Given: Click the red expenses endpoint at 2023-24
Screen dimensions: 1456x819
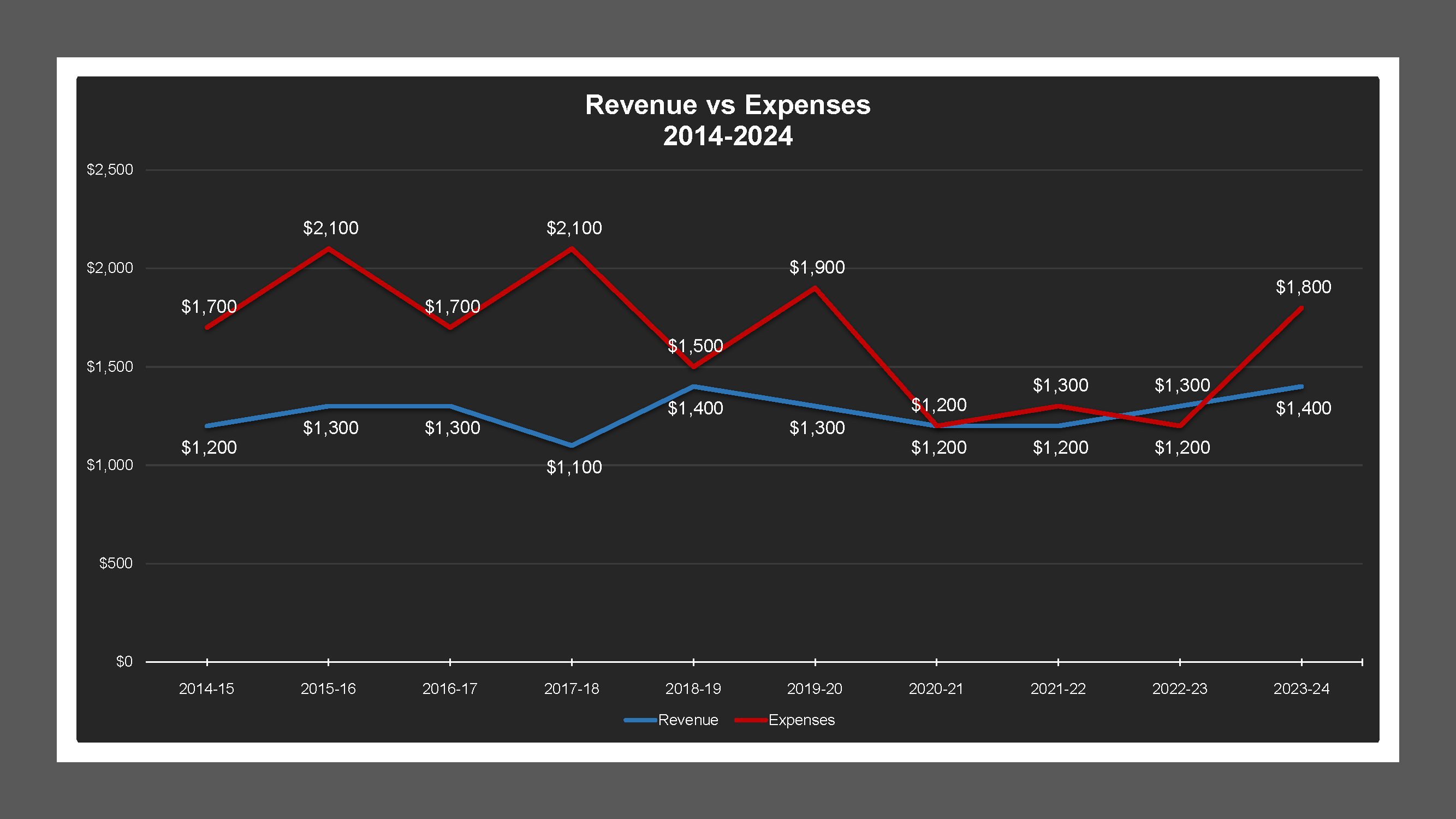Looking at the screenshot, I should pos(1301,308).
